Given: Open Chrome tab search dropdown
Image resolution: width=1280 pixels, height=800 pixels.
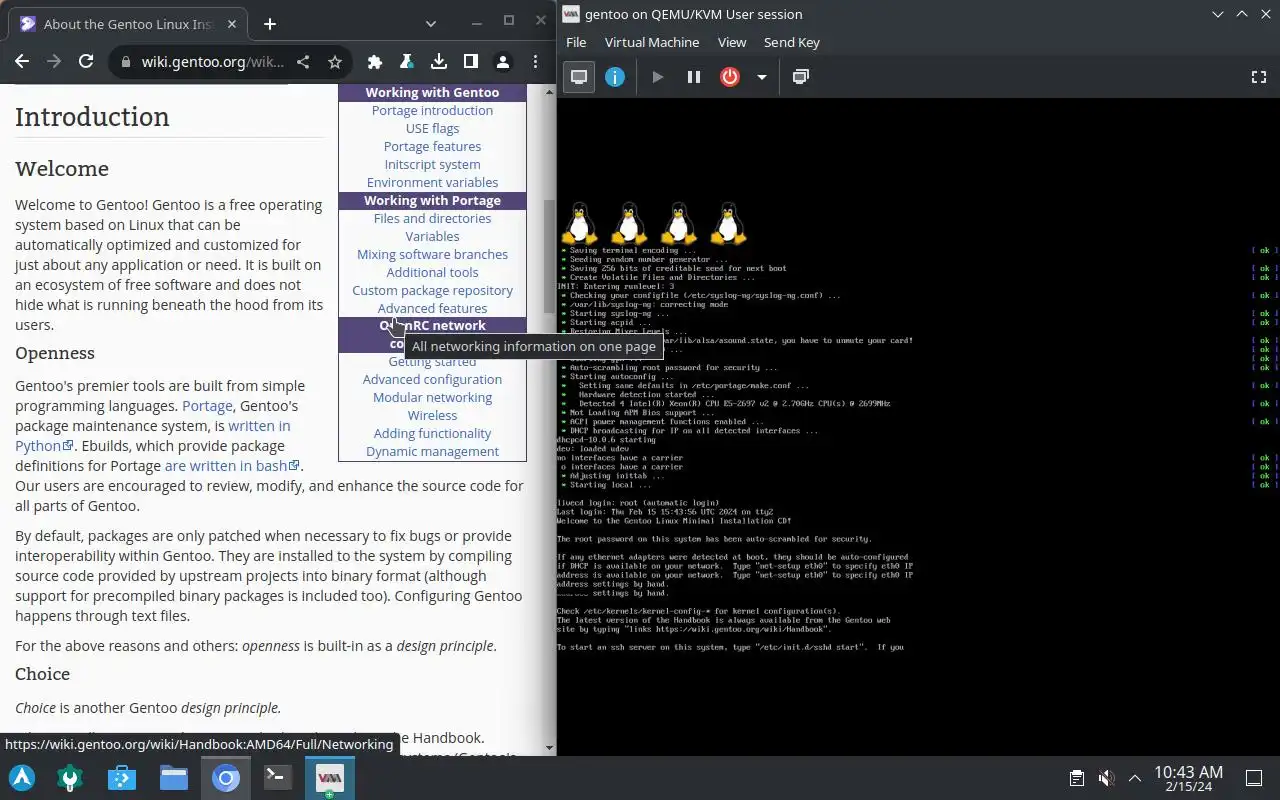Looking at the screenshot, I should [431, 24].
